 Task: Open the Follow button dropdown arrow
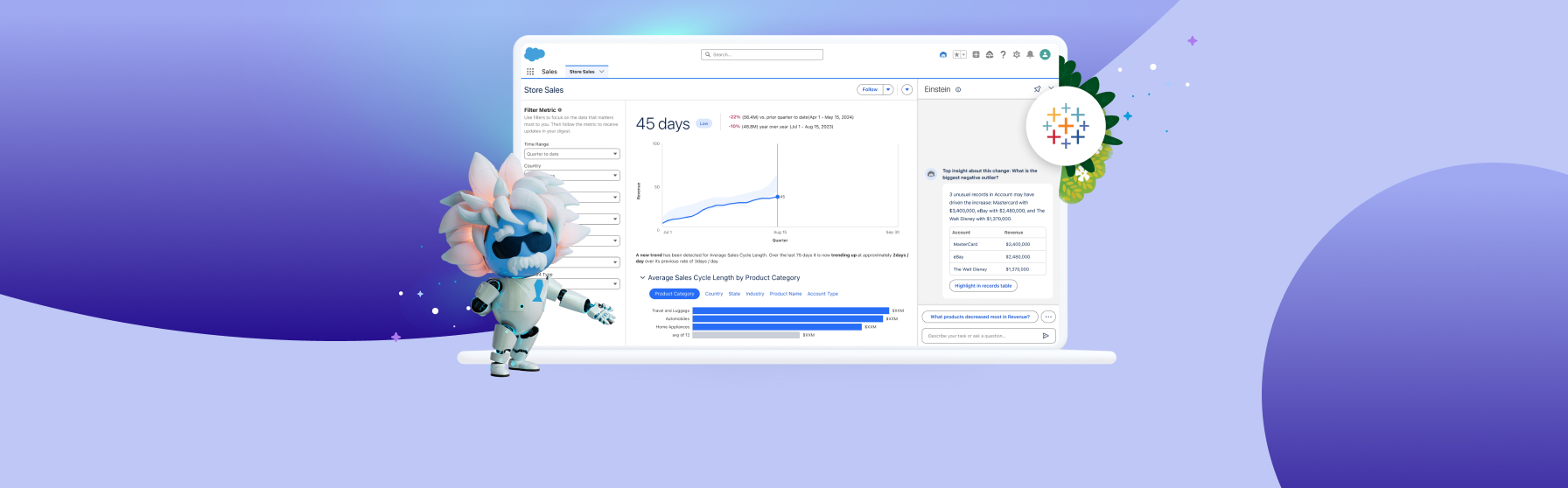click(x=888, y=89)
